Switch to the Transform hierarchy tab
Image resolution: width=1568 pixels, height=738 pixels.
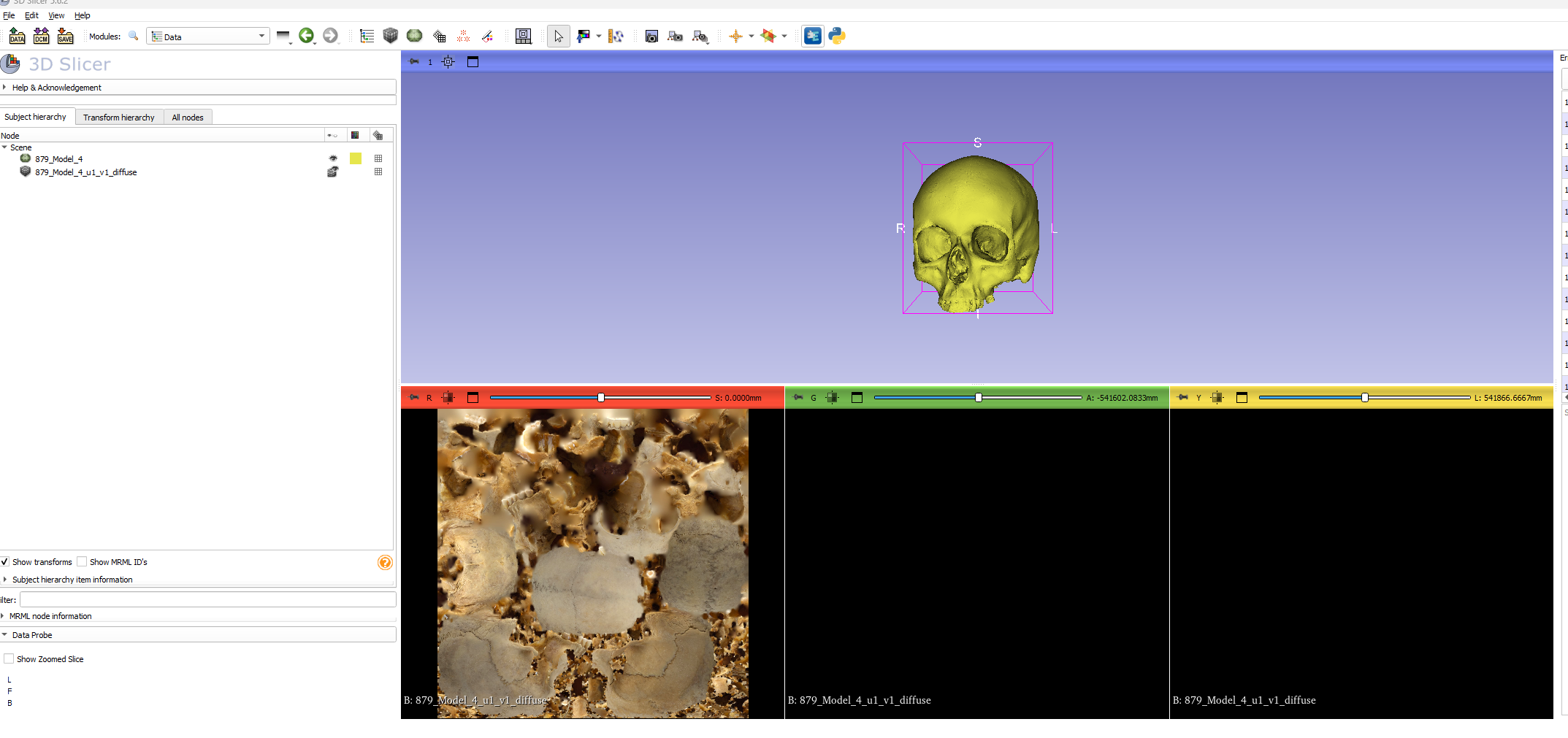point(118,118)
